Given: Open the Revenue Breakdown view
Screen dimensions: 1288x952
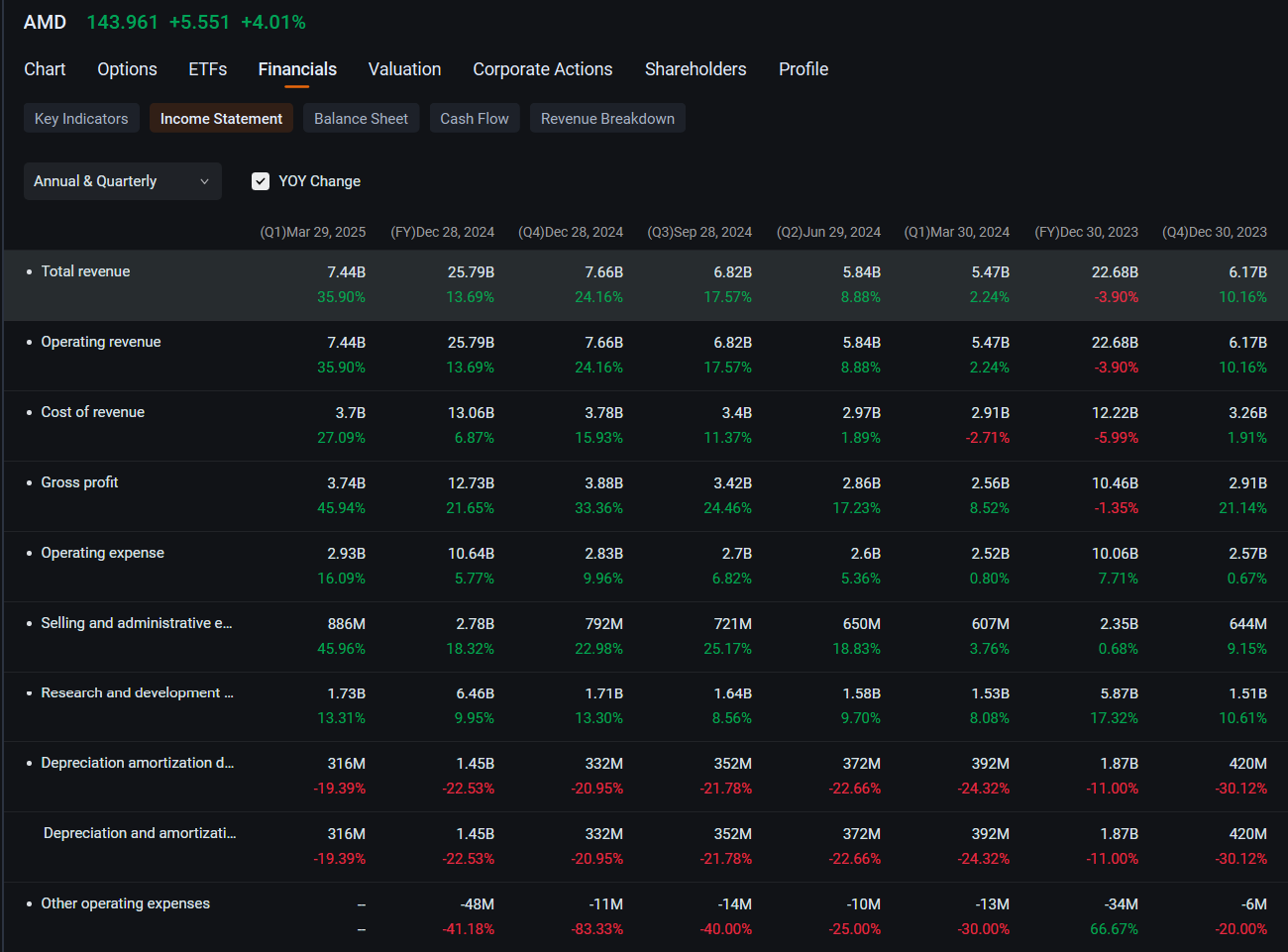Looking at the screenshot, I should pyautogui.click(x=607, y=119).
